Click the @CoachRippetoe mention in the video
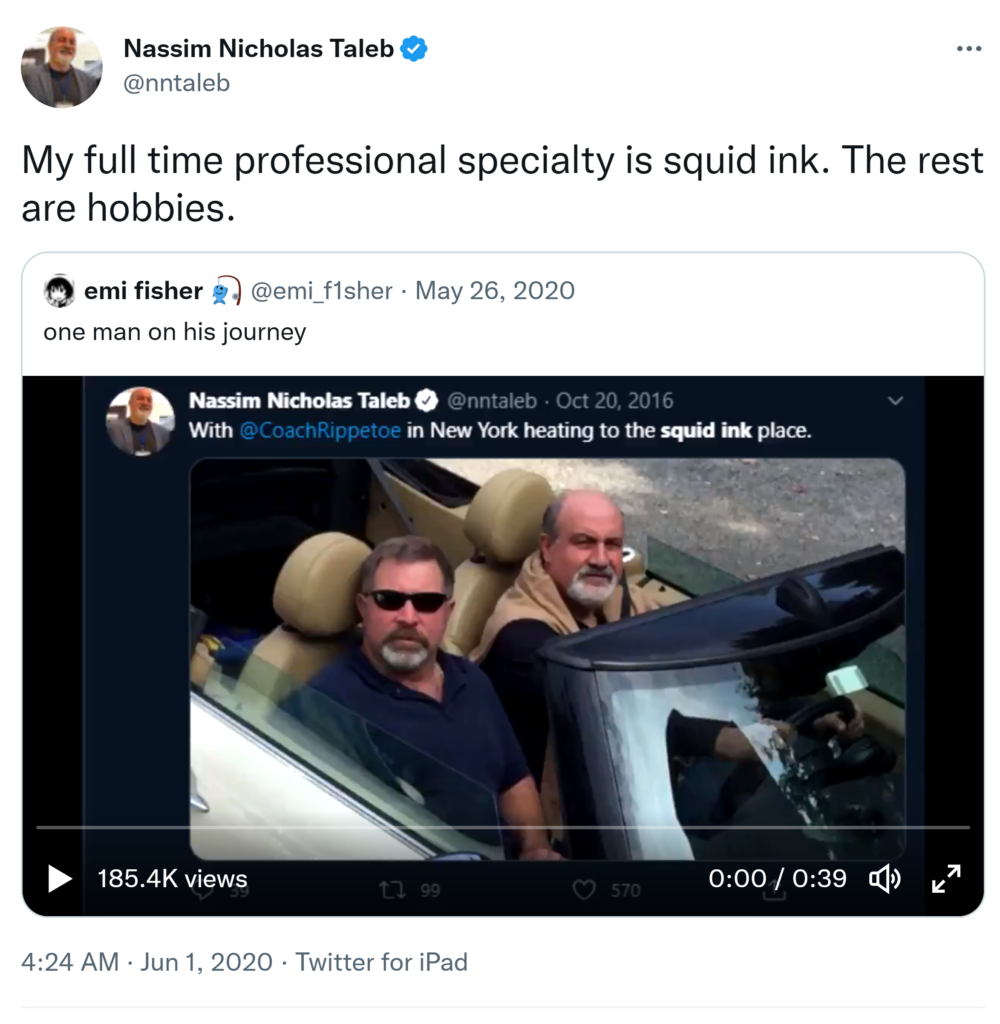The height and width of the screenshot is (1024, 1000). point(321,431)
